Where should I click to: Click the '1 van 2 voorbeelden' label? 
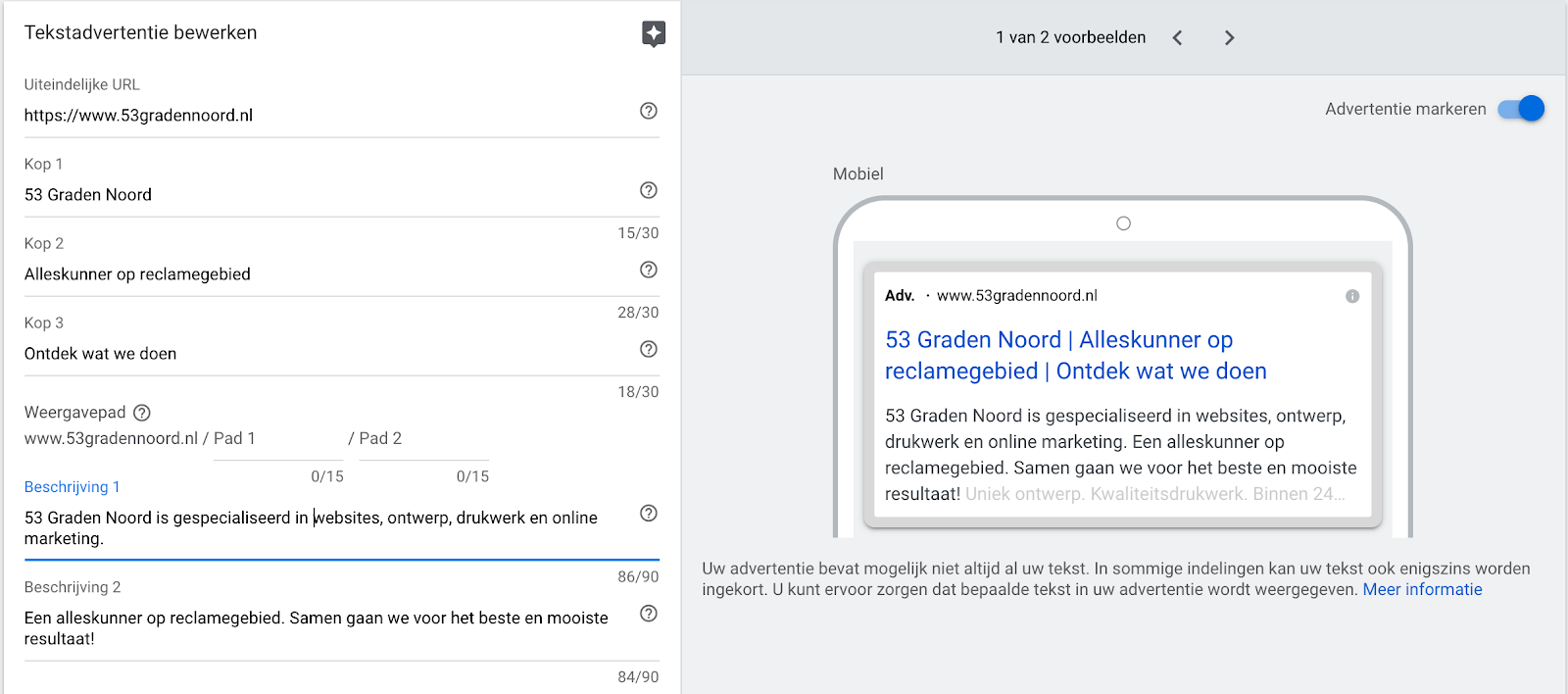pos(1070,37)
